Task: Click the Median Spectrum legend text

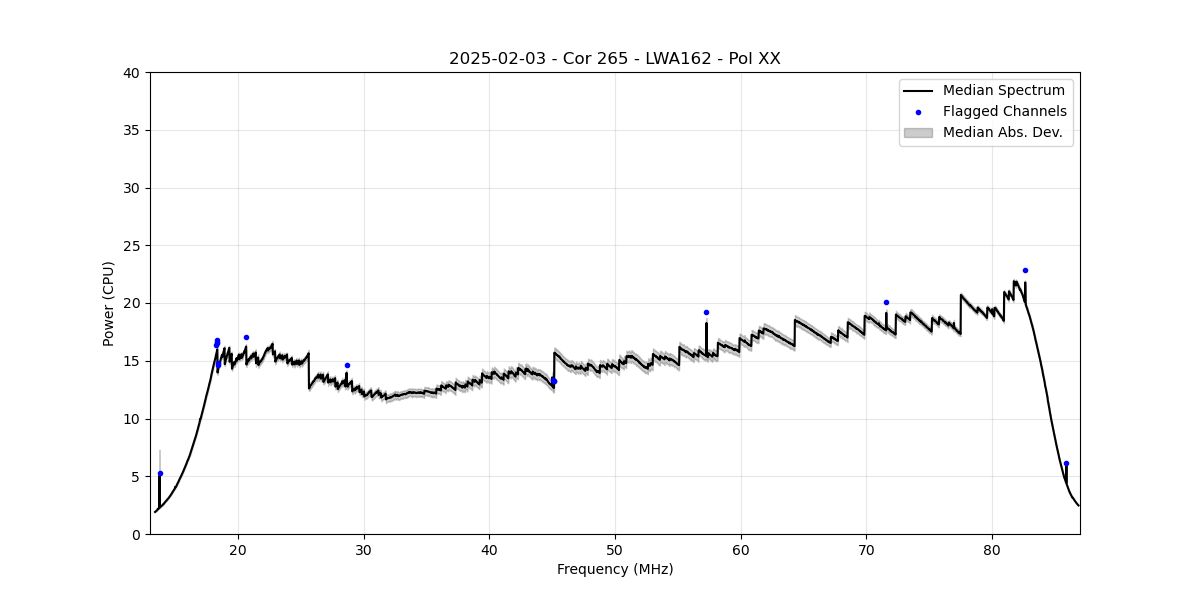Action: [1003, 91]
